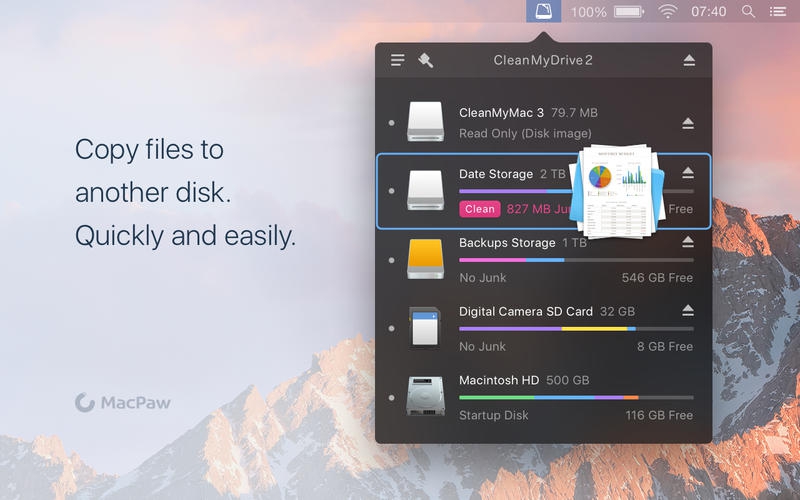800x500 pixels.
Task: Open the Wi-Fi menu bar icon
Action: click(667, 11)
